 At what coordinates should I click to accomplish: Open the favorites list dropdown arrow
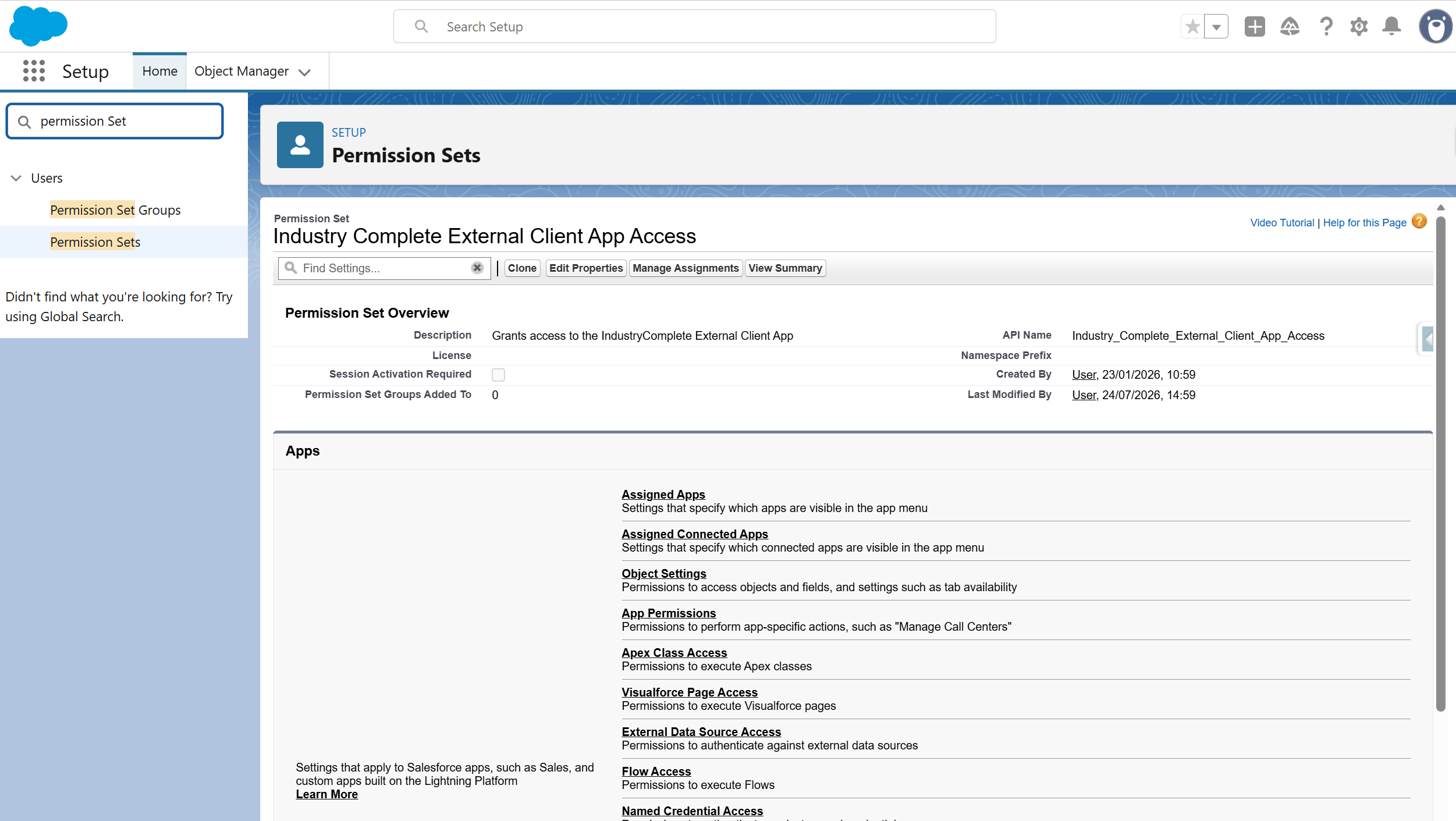coord(1216,26)
